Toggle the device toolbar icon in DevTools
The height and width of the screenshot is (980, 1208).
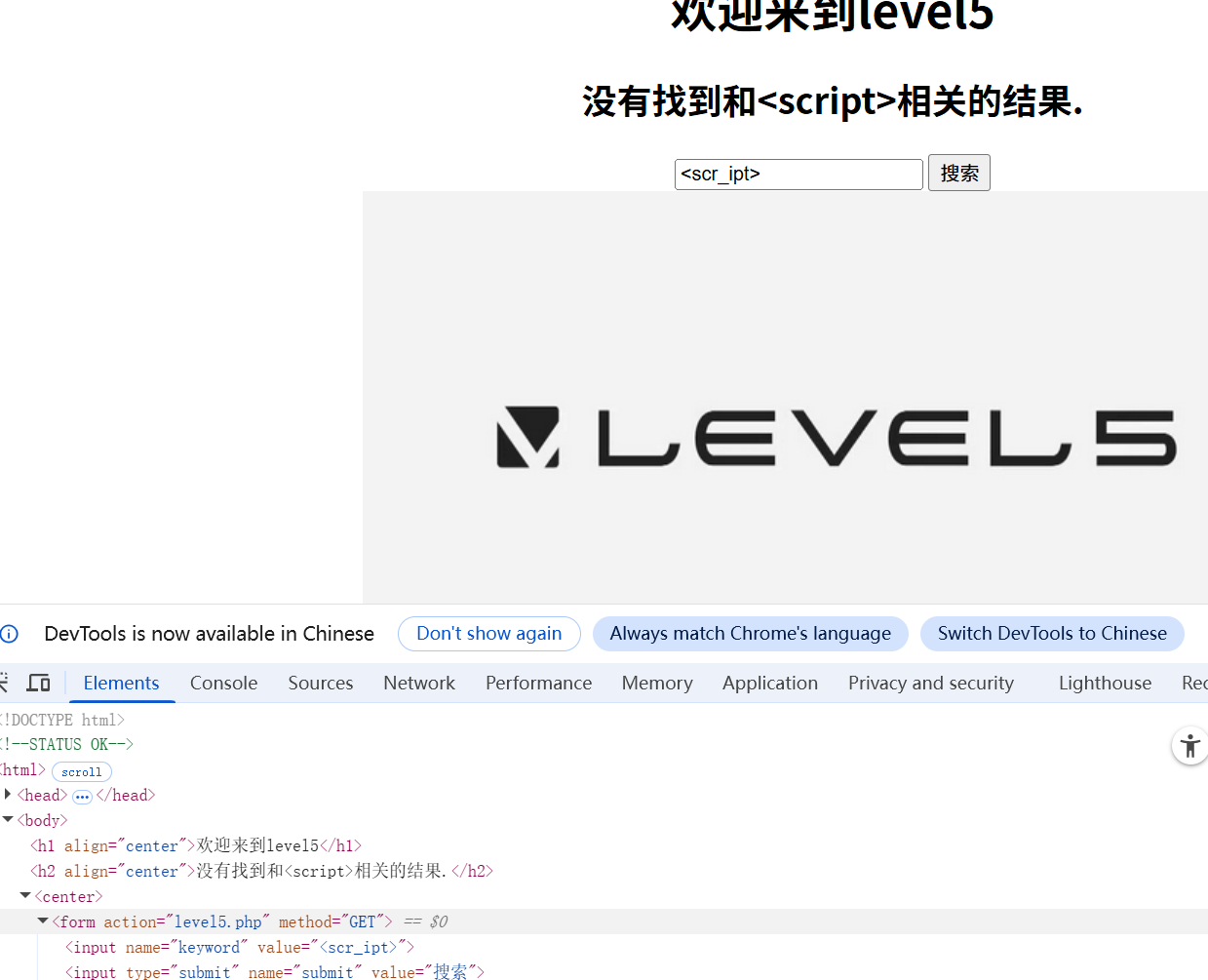(x=38, y=683)
